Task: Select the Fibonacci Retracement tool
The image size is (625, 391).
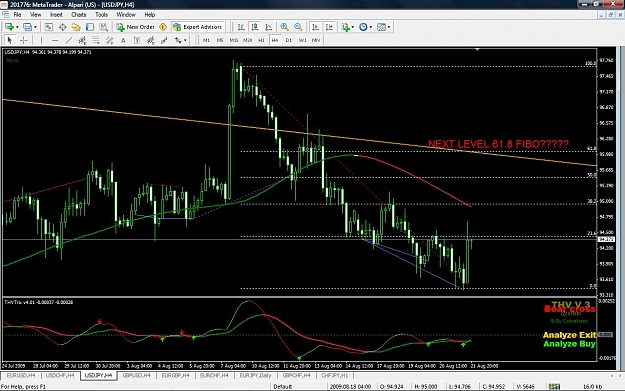Action: point(96,40)
